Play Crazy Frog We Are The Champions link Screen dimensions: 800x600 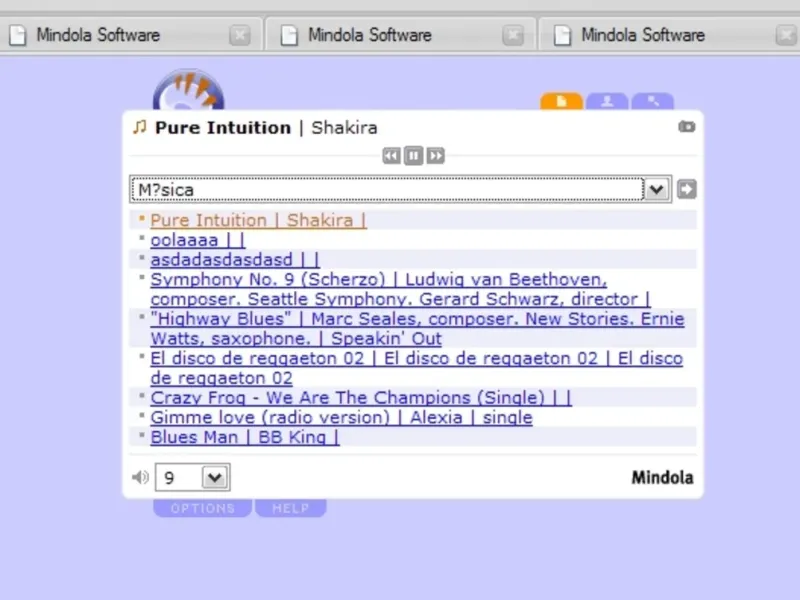pos(361,397)
